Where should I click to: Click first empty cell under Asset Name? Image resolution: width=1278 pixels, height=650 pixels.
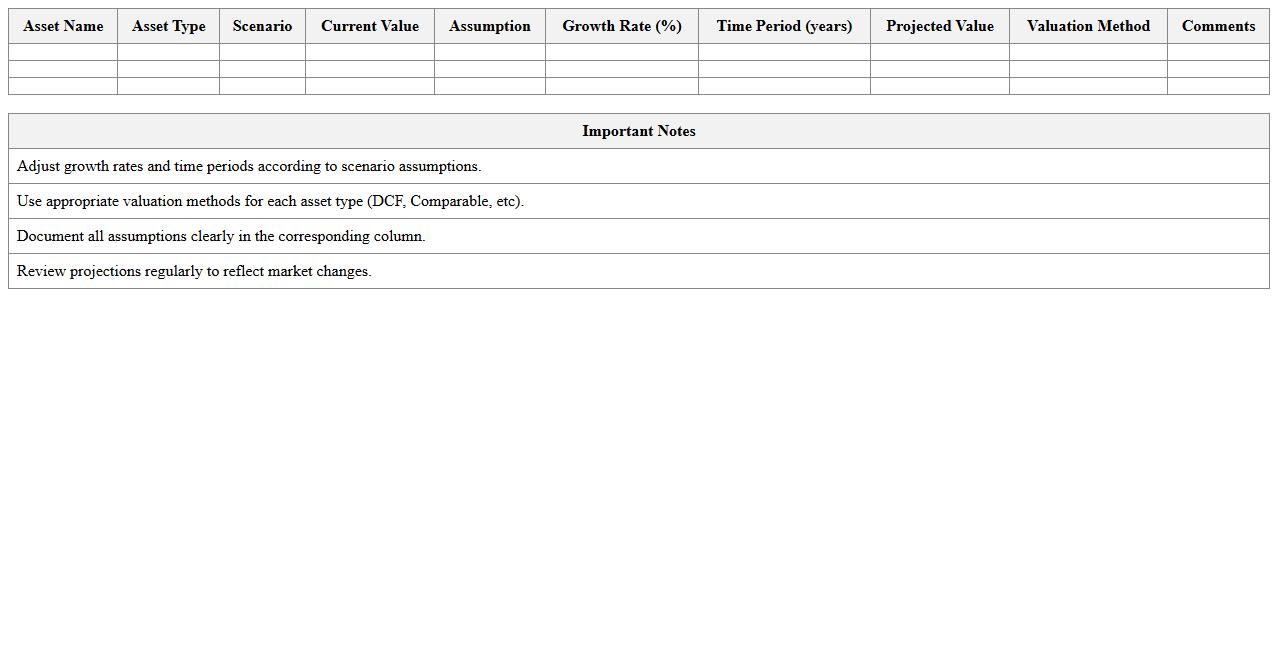(63, 52)
